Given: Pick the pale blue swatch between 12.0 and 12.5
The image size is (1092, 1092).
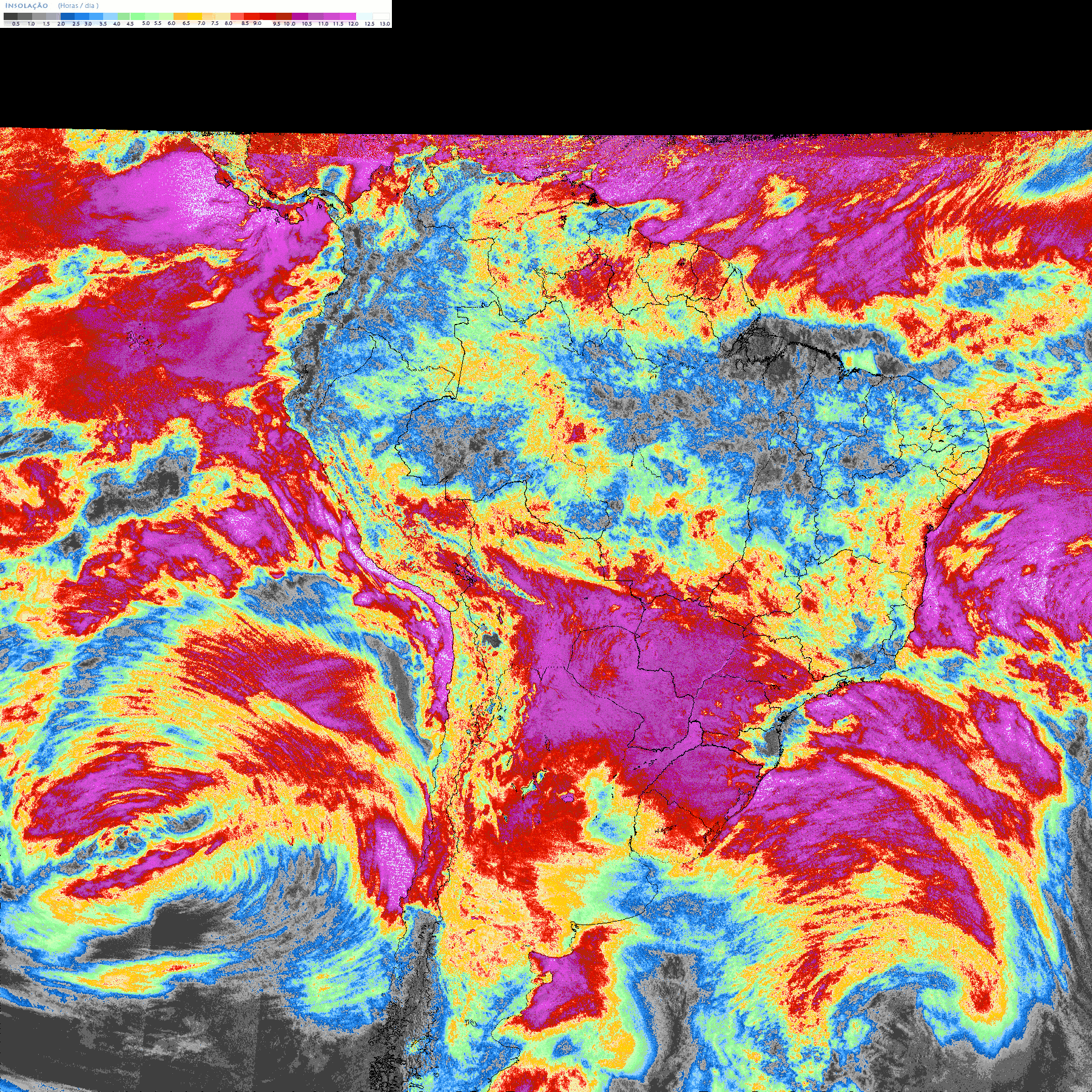Looking at the screenshot, I should coord(365,16).
